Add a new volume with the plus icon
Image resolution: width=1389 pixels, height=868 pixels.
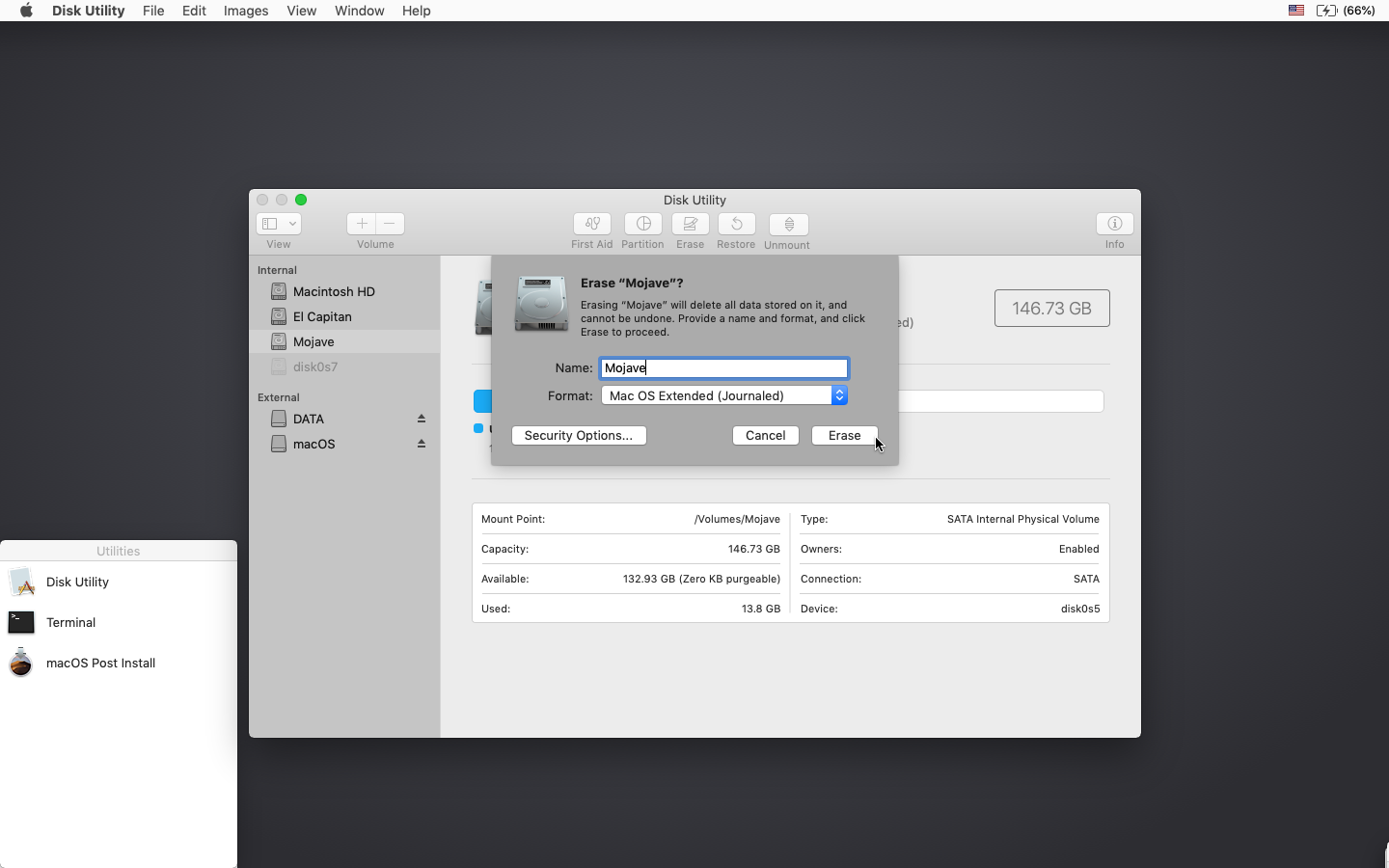(x=362, y=224)
